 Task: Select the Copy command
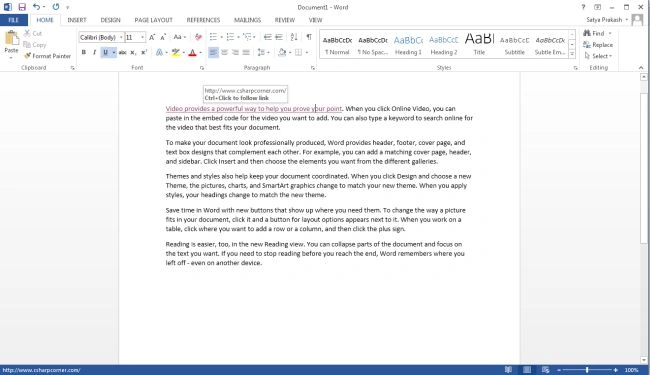[x=35, y=45]
